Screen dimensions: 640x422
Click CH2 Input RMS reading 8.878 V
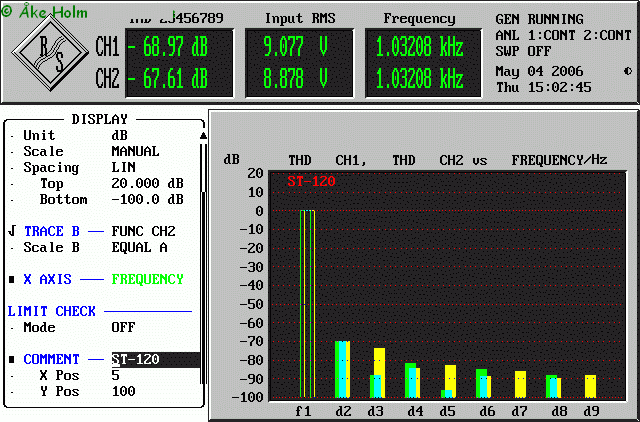[296, 78]
